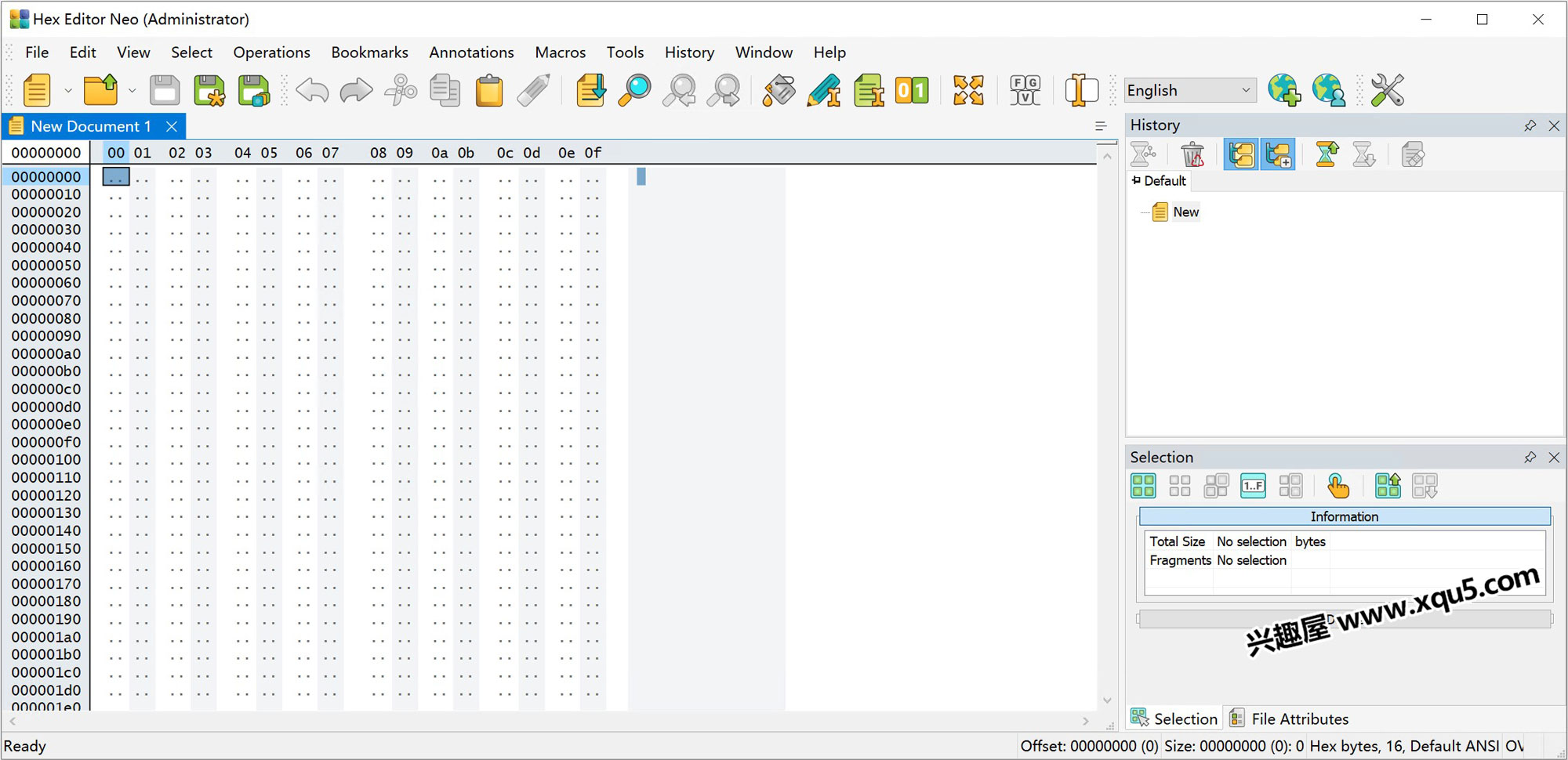Click the Open file folder icon

pyautogui.click(x=101, y=90)
